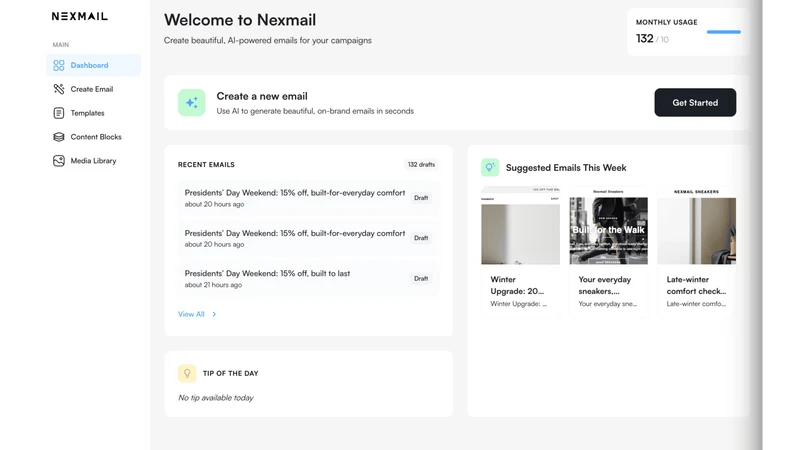Click the No tip available today text
Viewport: 800px width, 450px height.
(x=215, y=398)
